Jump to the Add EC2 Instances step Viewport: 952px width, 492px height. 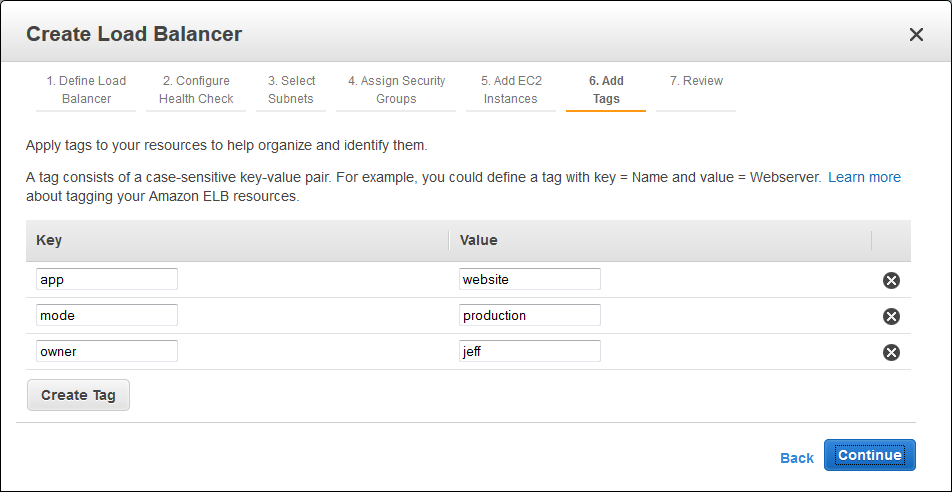click(x=510, y=90)
